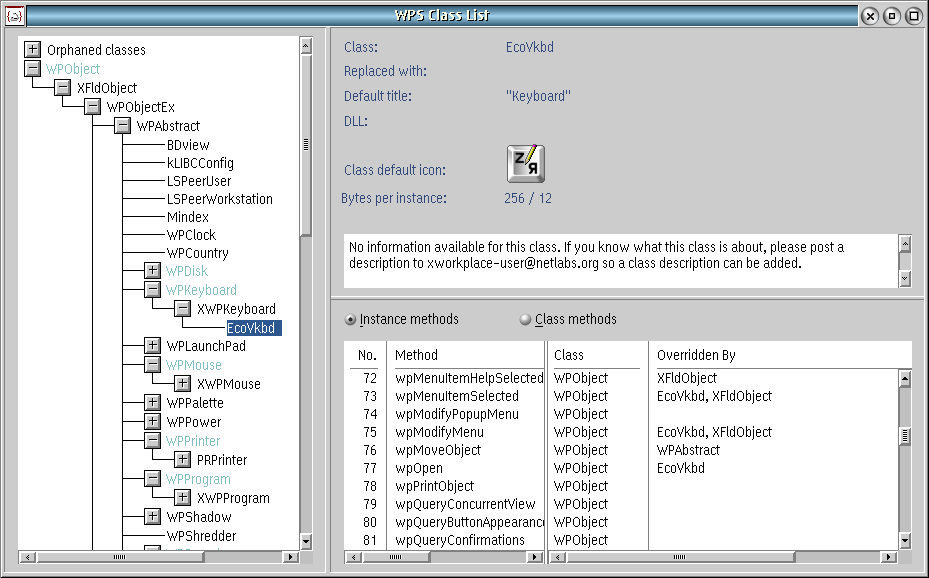Select WPCountry class
Screen dimensions: 929x578
[197, 253]
